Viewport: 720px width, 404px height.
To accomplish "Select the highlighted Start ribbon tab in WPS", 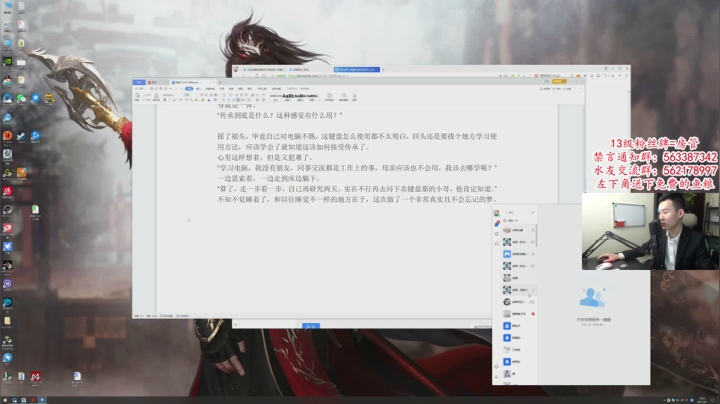I will coord(189,89).
